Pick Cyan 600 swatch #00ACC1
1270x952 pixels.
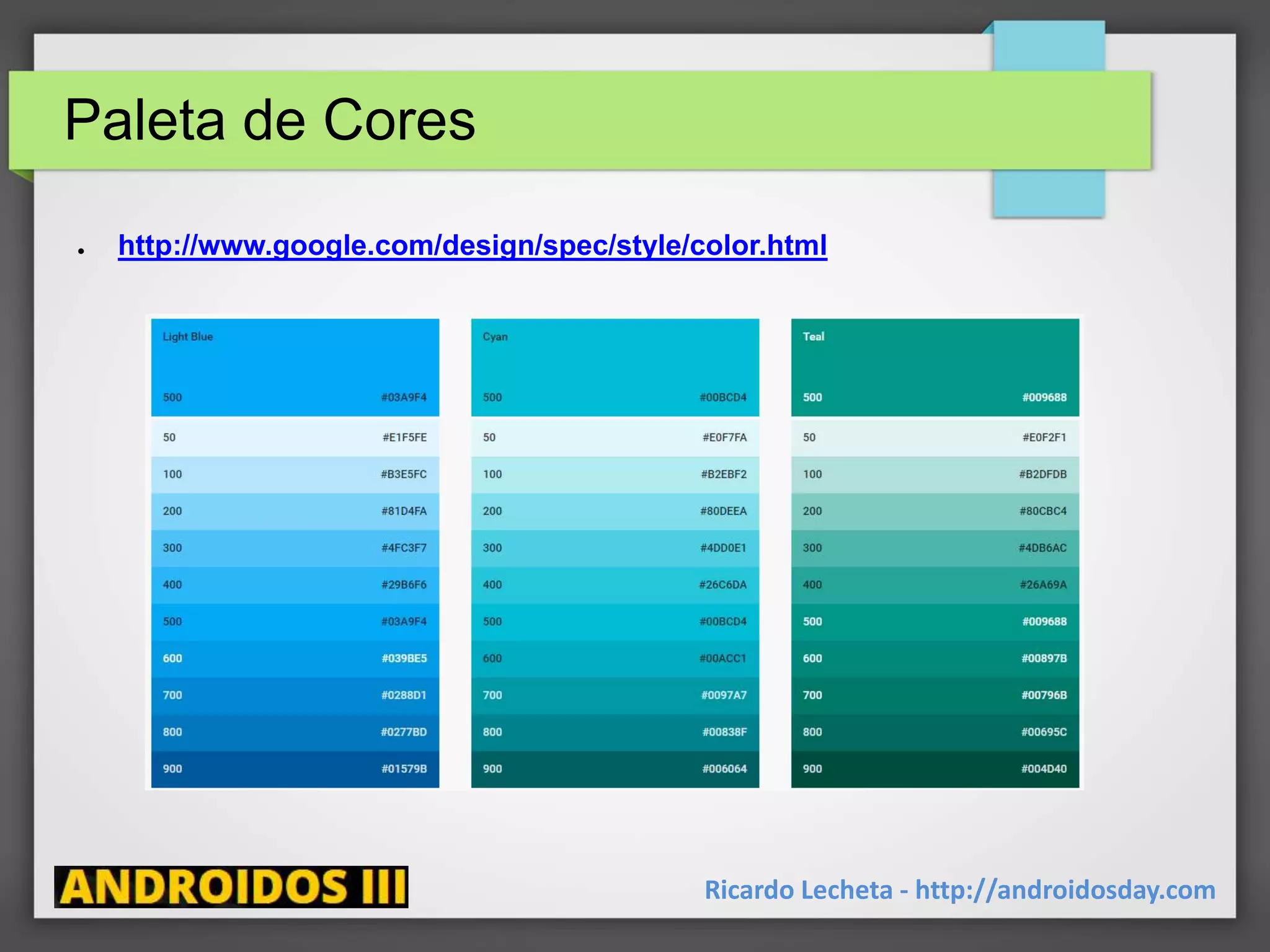(615, 659)
